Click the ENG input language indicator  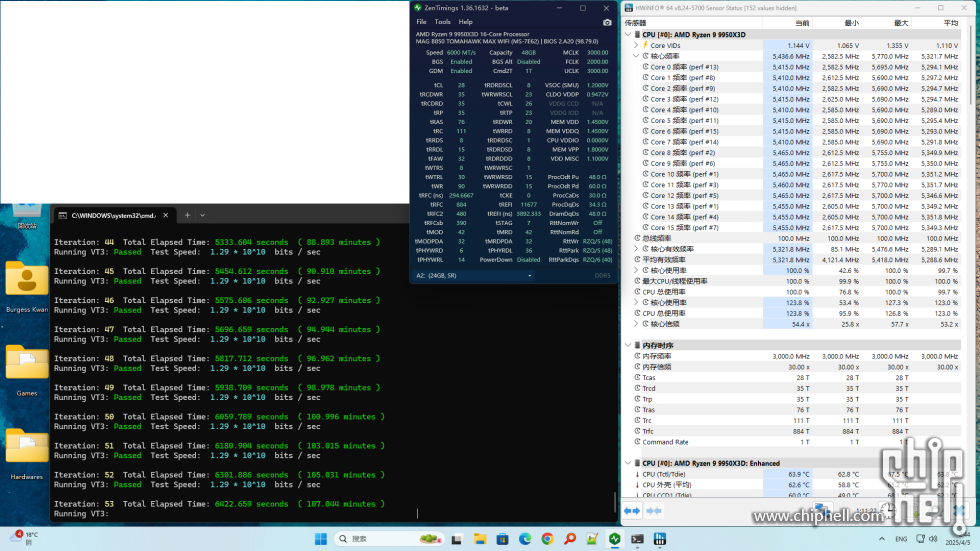point(901,539)
